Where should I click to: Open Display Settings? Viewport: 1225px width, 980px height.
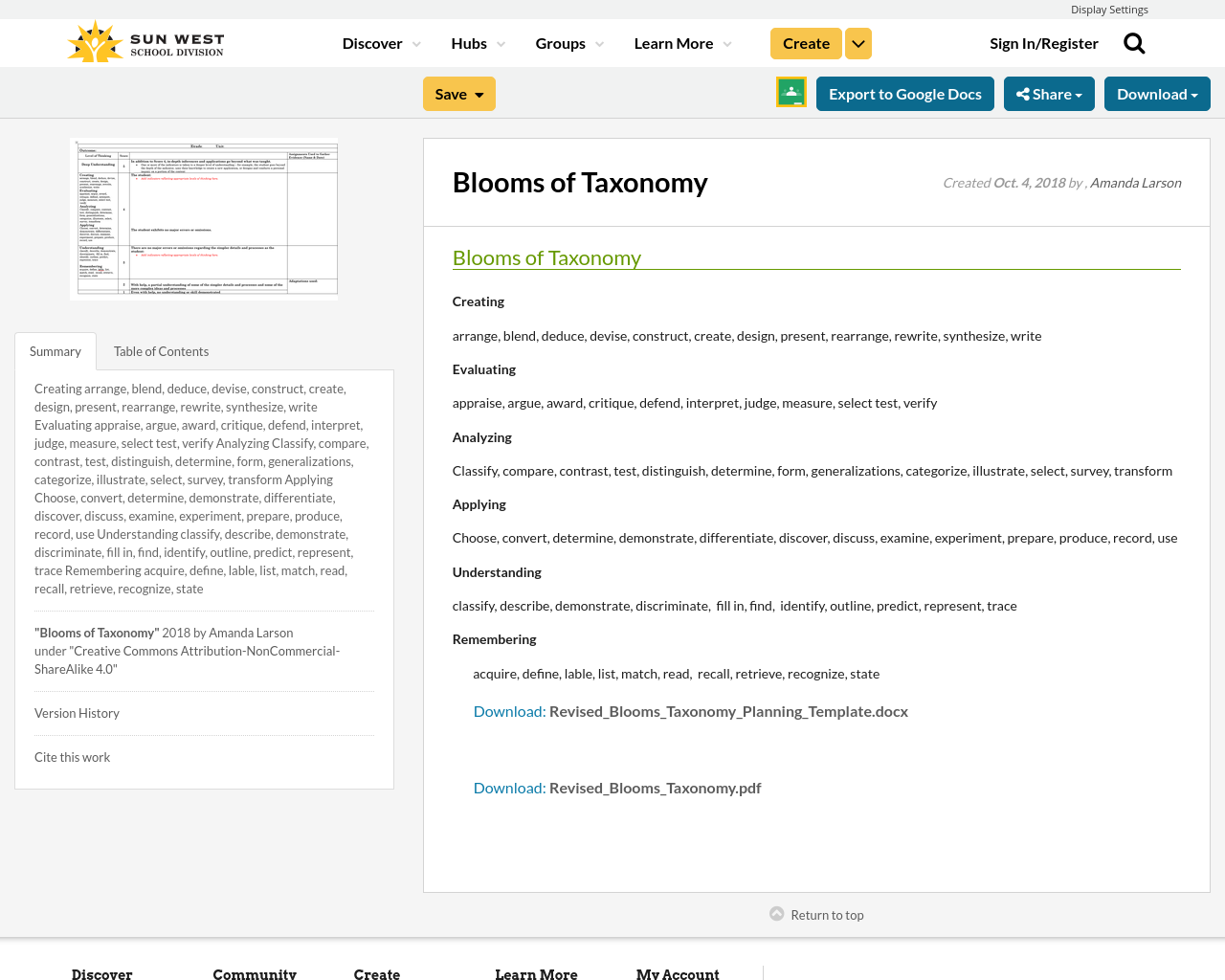coord(1109,9)
